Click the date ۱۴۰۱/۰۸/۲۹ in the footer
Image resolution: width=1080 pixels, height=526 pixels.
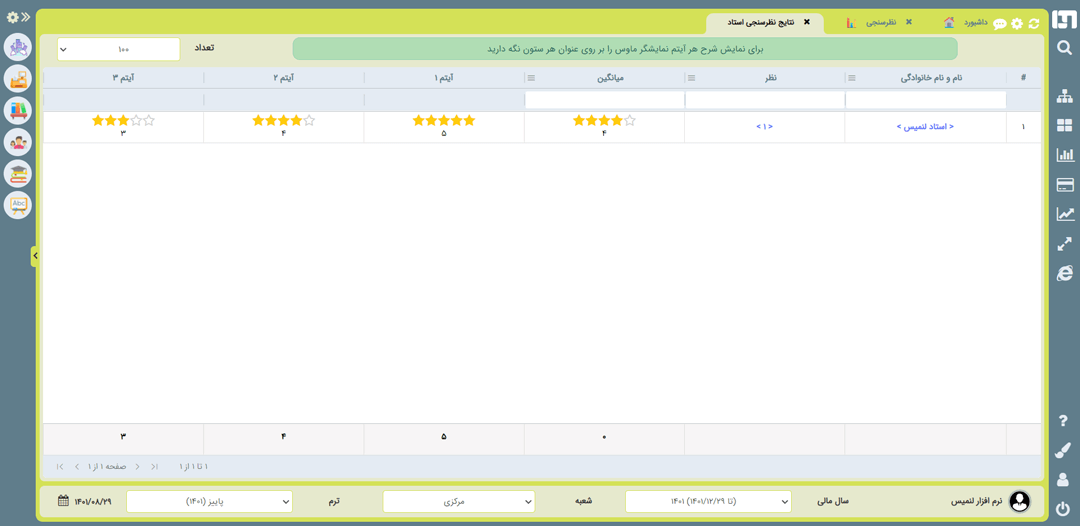point(93,501)
